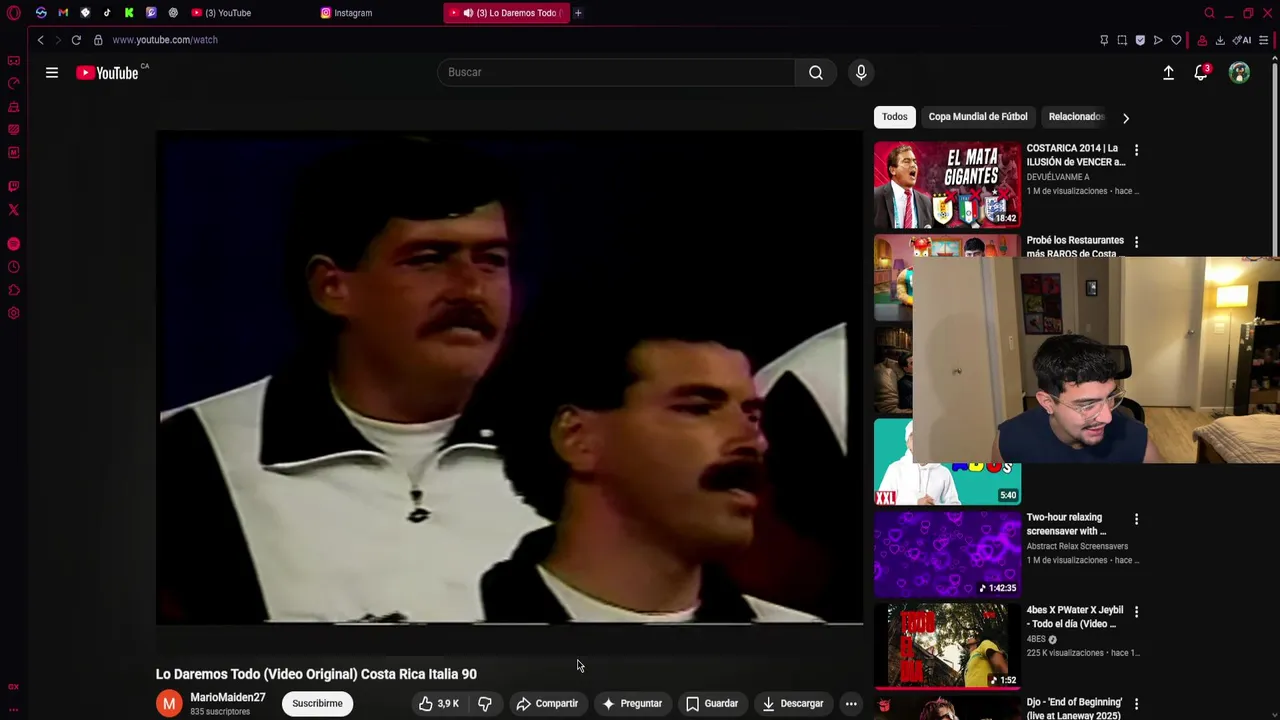Select the 'Todos' filter chip
1280x720 pixels.
895,117
